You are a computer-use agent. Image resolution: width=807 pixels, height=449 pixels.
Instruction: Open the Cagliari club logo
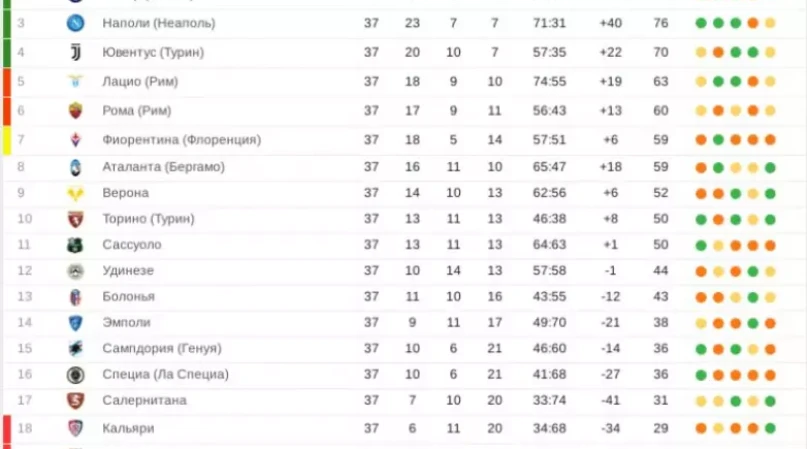pyautogui.click(x=75, y=428)
